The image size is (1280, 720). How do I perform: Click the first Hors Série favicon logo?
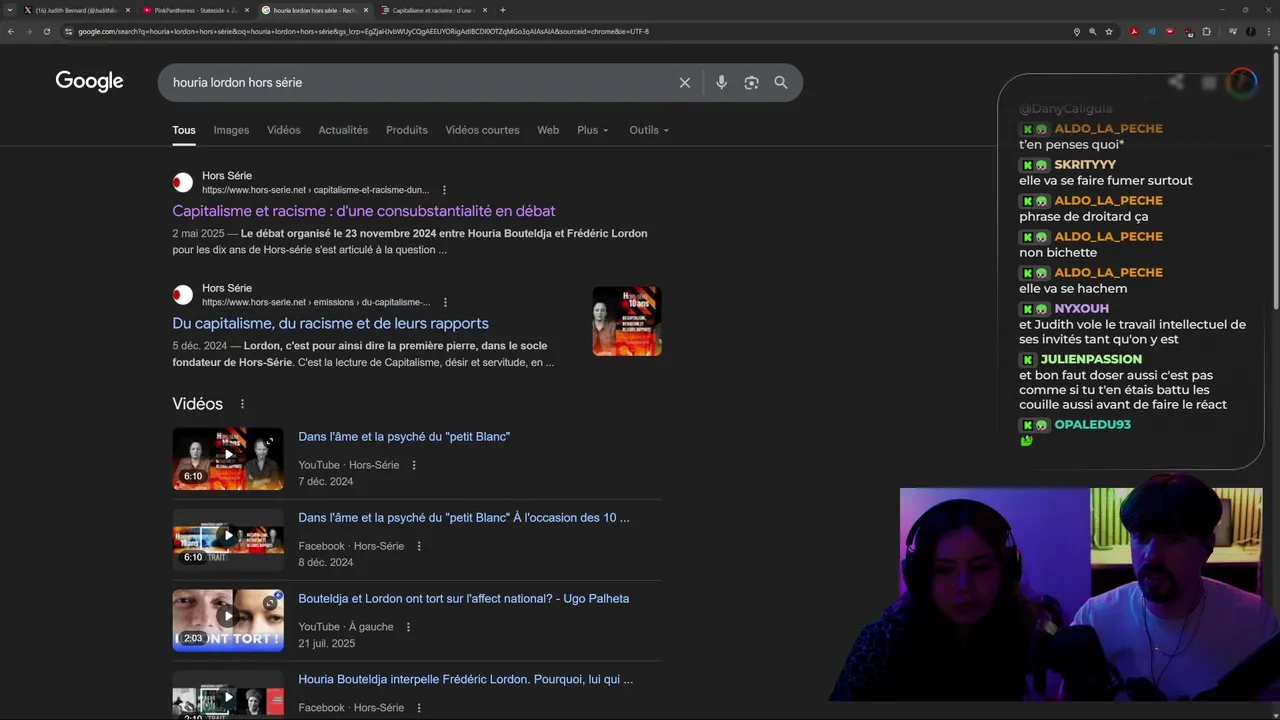pyautogui.click(x=183, y=183)
